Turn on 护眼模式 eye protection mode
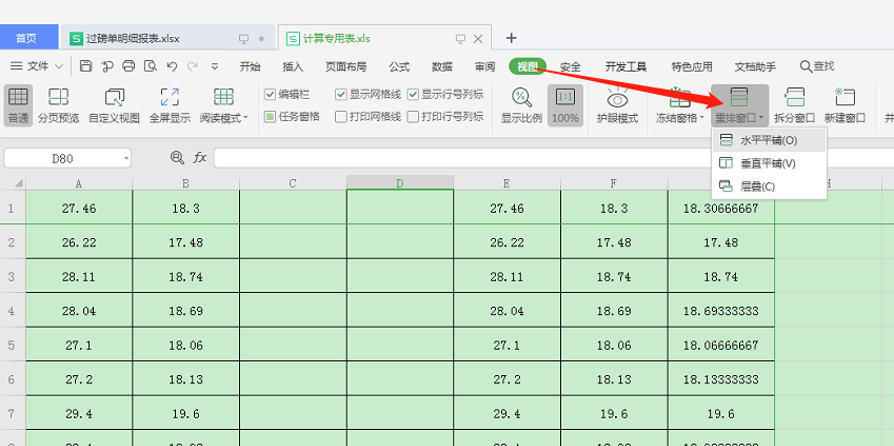The width and height of the screenshot is (894, 446). click(x=617, y=106)
